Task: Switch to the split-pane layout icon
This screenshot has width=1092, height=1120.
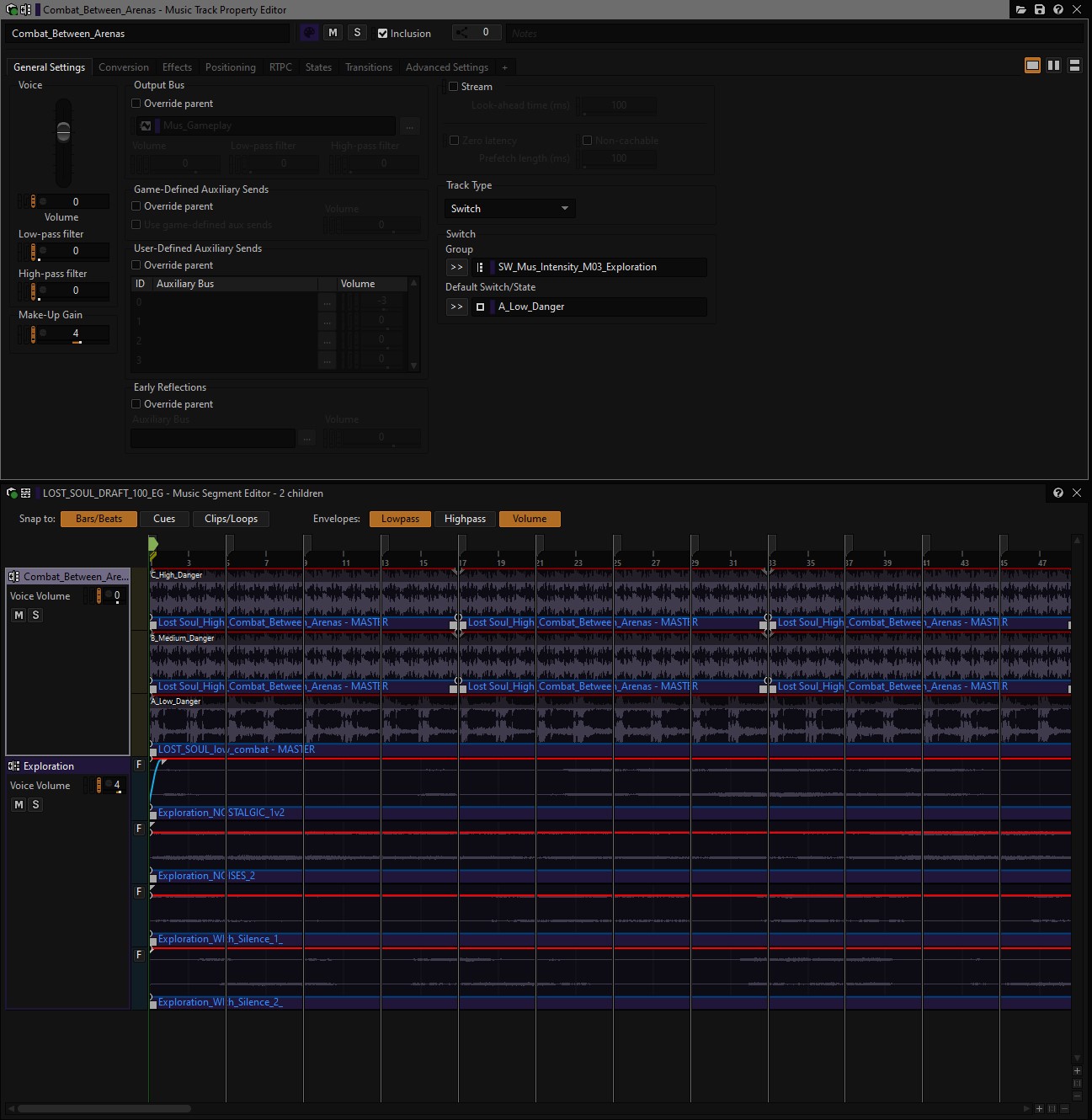Action: coord(1053,65)
